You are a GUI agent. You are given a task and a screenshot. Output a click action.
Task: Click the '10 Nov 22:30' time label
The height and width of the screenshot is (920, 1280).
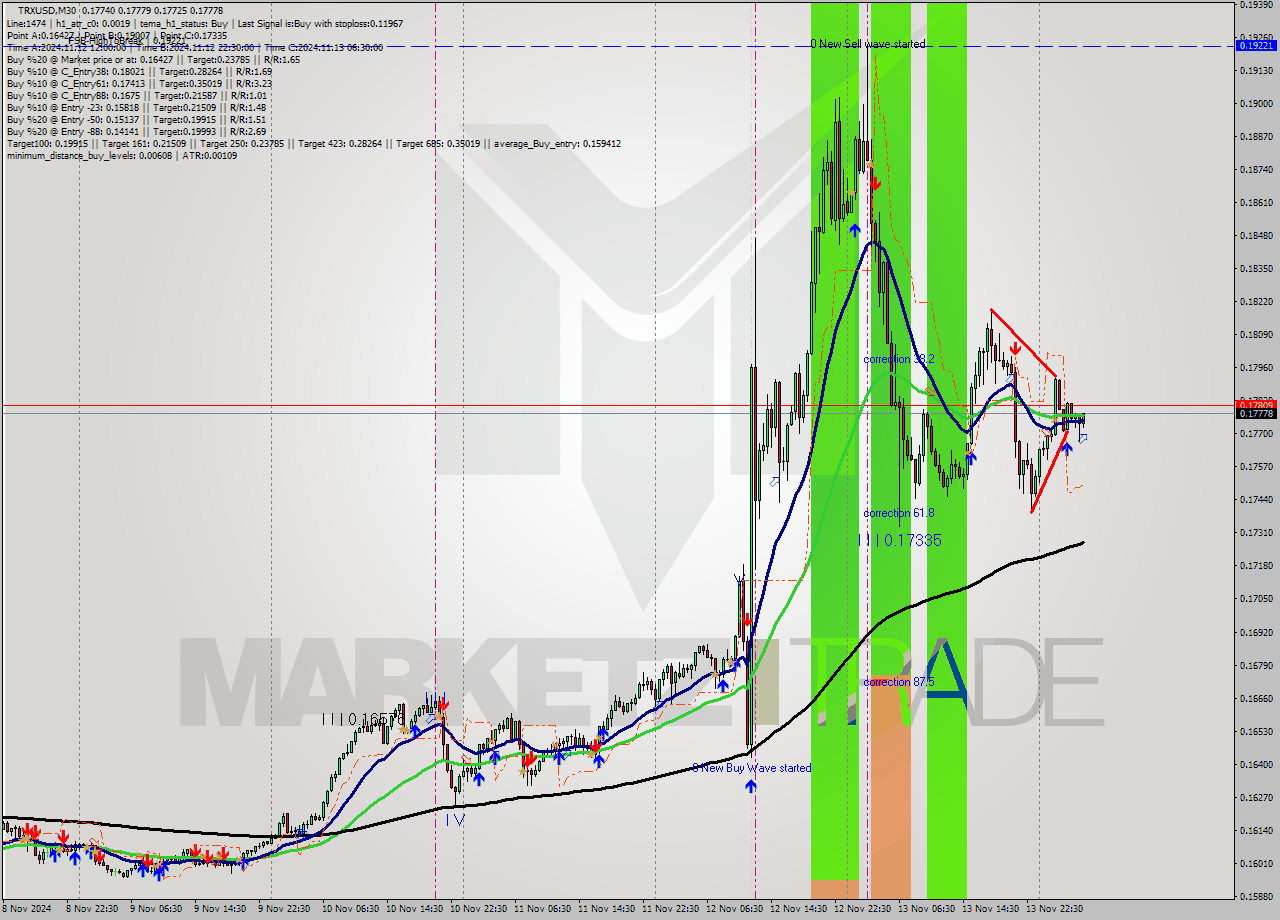pos(478,909)
